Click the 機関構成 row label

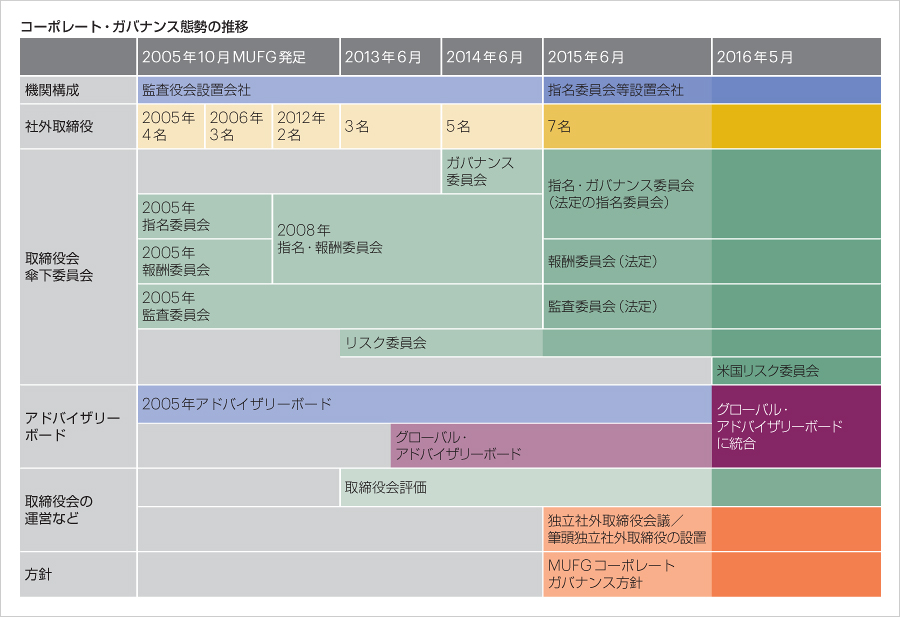tap(78, 90)
